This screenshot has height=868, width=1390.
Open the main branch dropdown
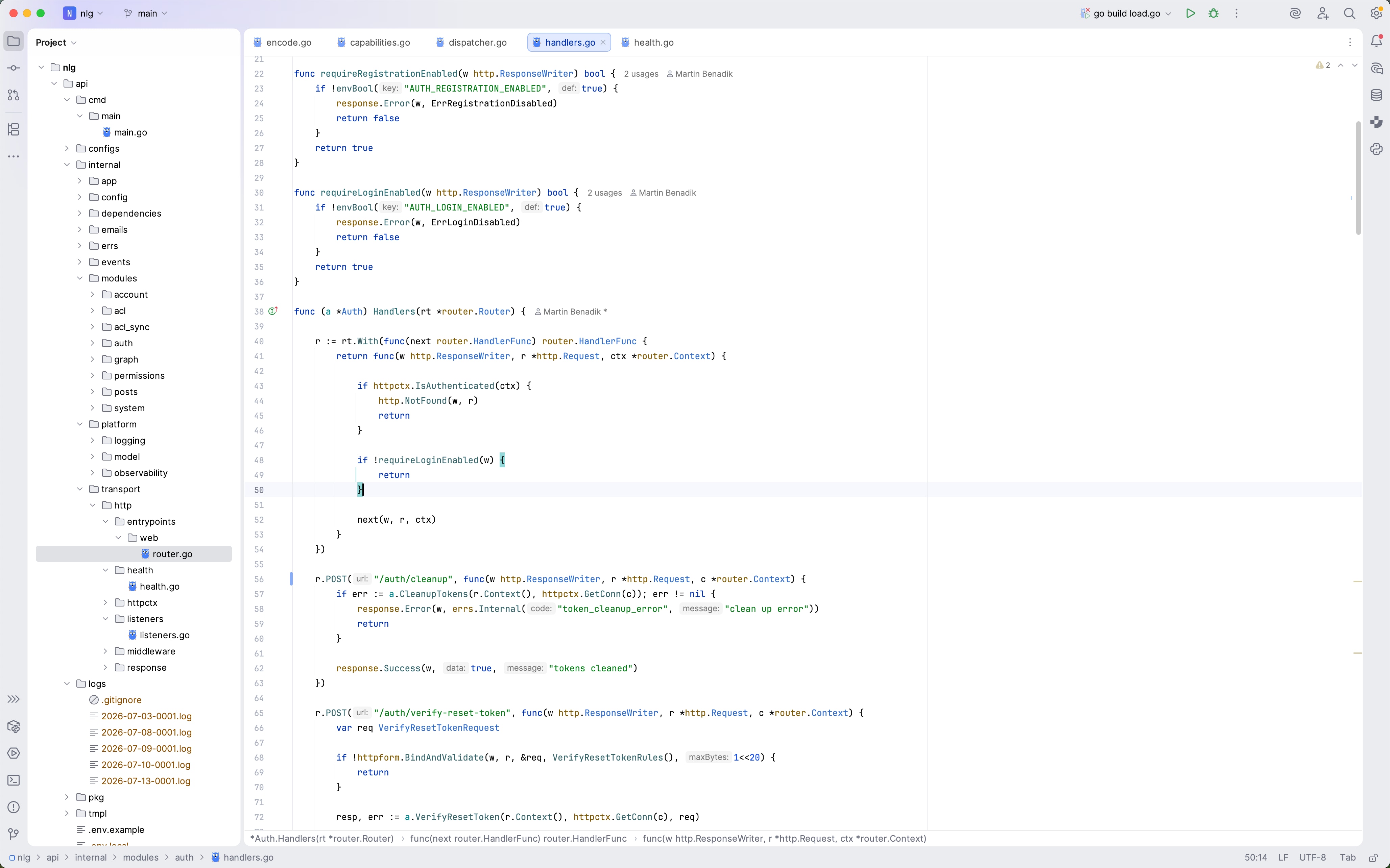146,13
